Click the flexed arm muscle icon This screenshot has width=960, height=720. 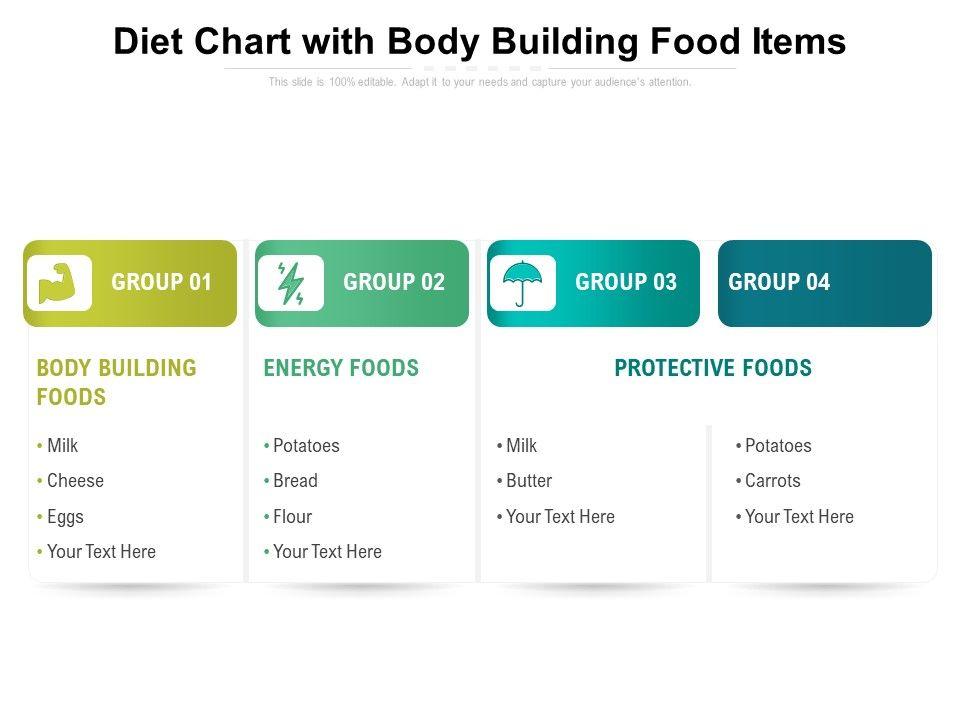click(59, 283)
